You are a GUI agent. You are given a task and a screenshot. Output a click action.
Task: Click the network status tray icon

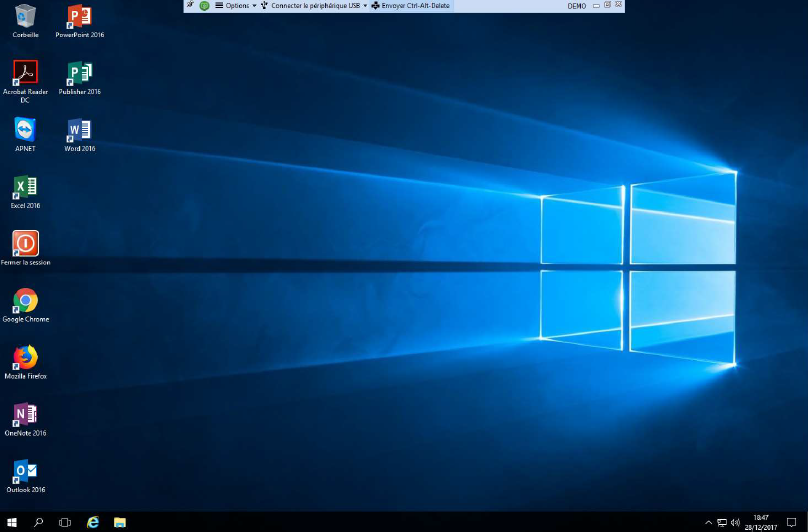click(x=722, y=523)
